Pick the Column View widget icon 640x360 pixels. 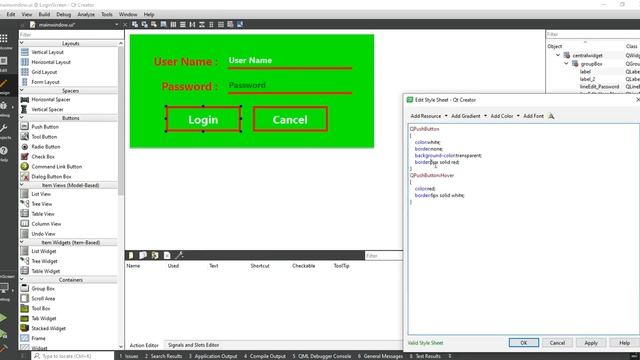24,223
